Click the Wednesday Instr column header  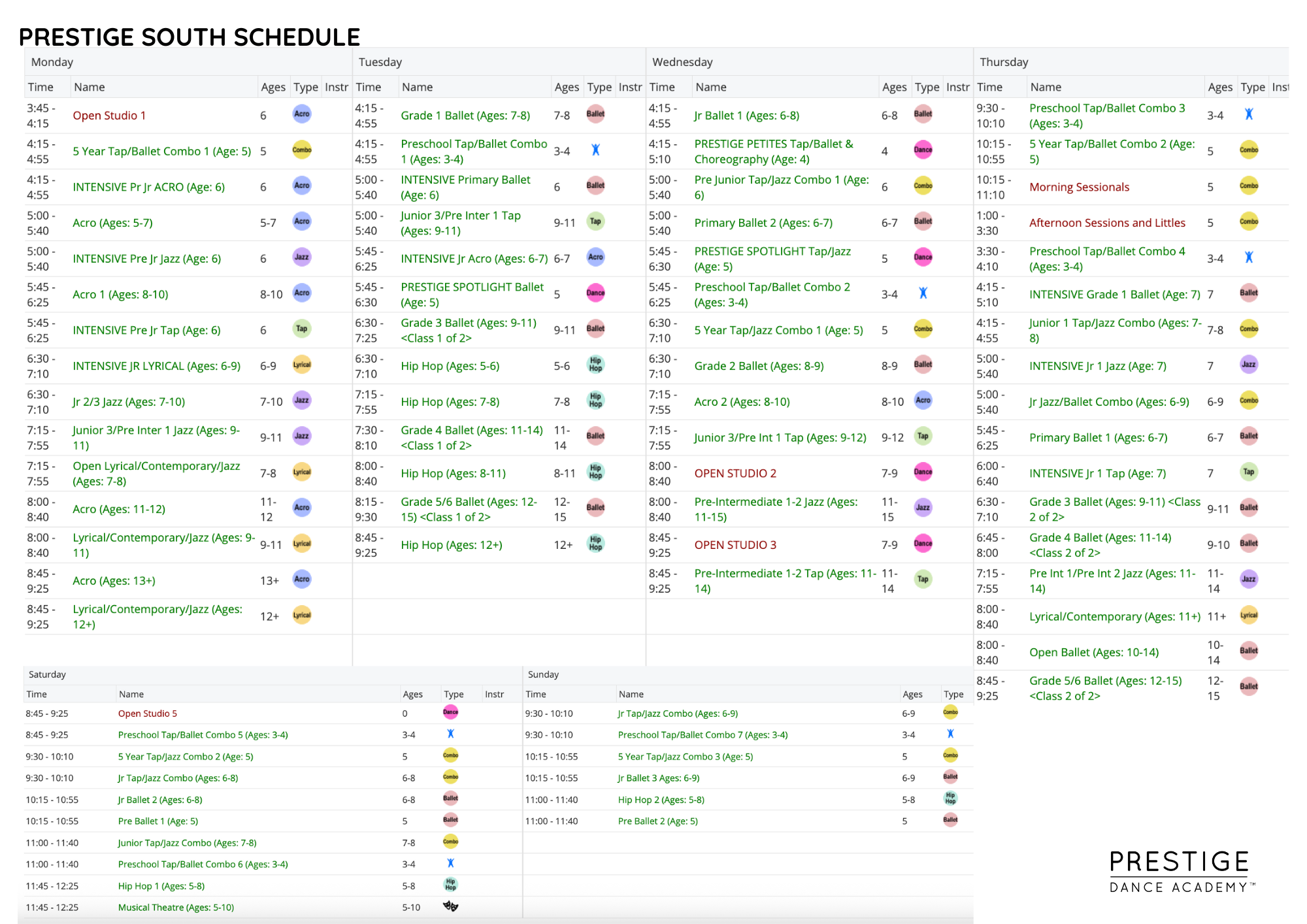pyautogui.click(x=957, y=87)
